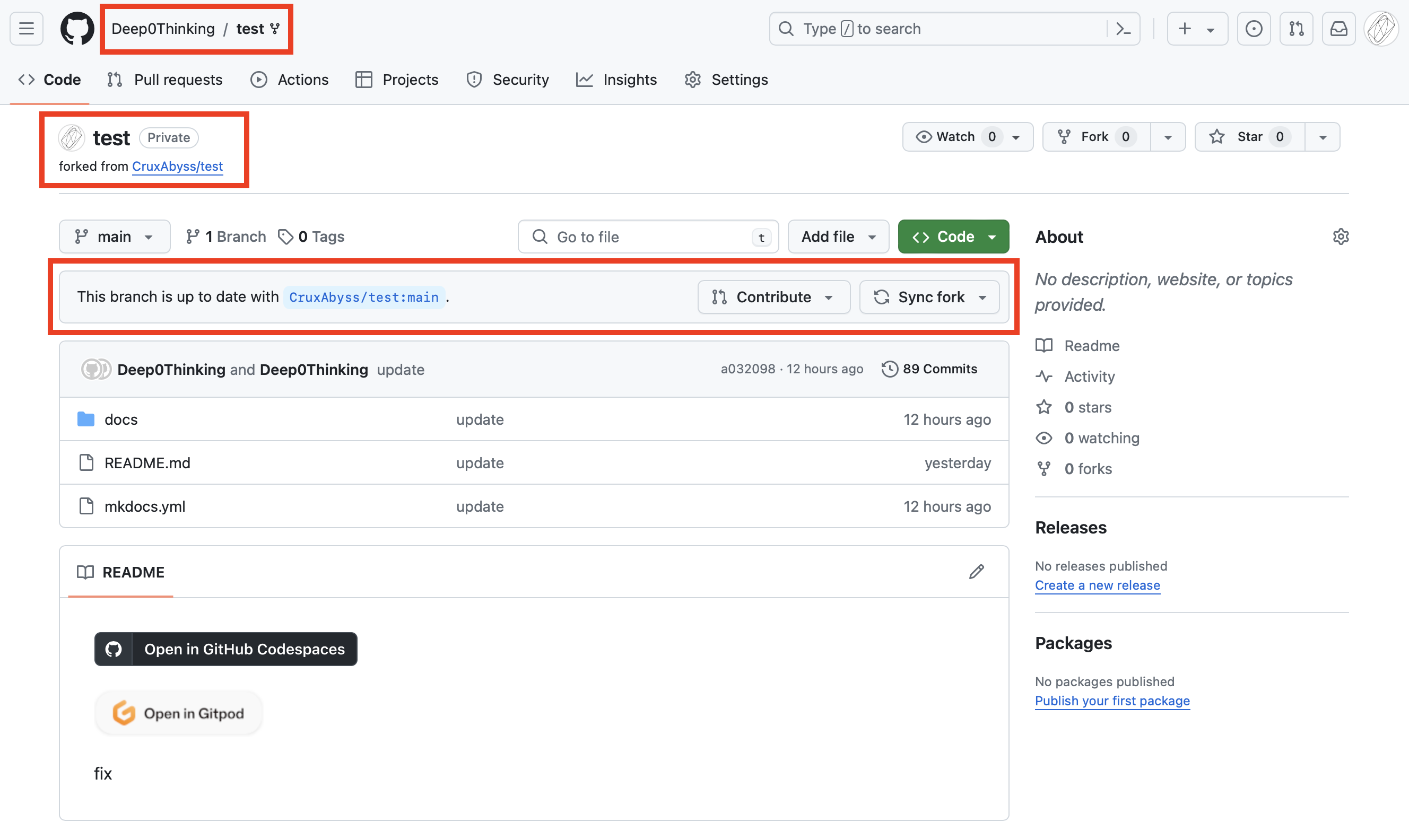Viewport: 1409px width, 840px height.
Task: Click the commit author avatars
Action: click(95, 369)
